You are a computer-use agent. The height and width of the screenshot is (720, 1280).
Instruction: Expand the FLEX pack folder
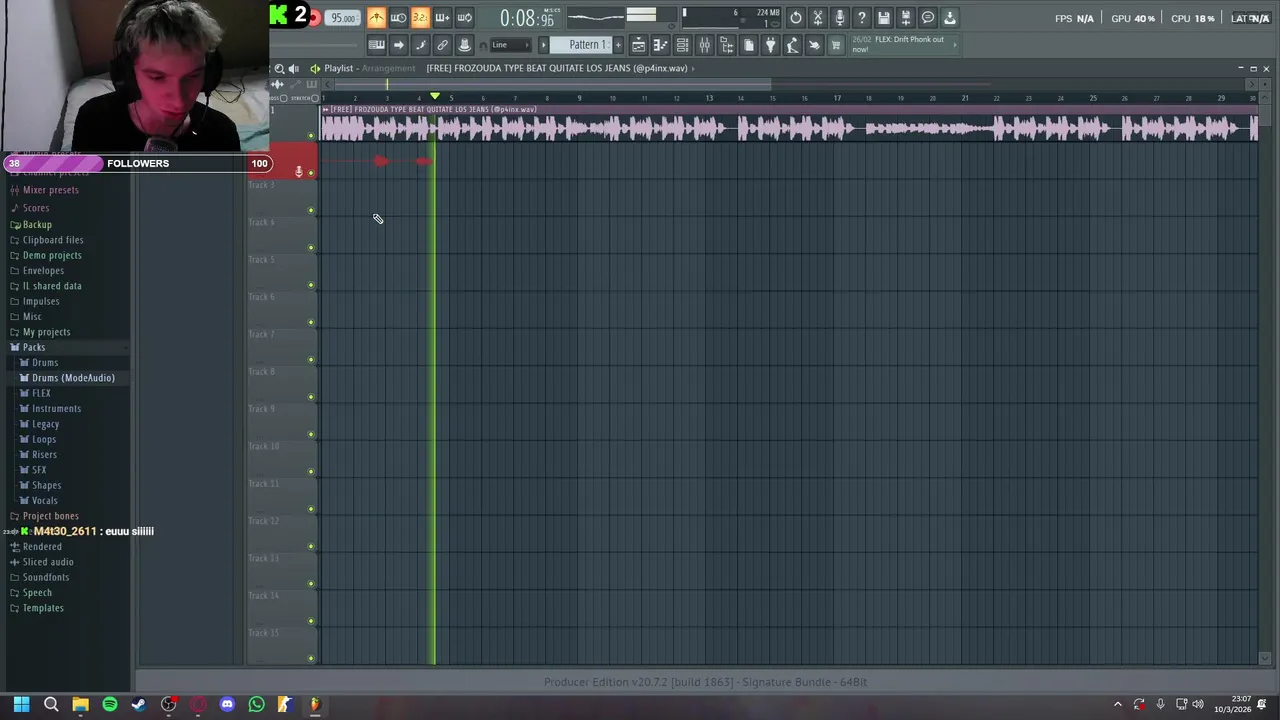coord(41,393)
